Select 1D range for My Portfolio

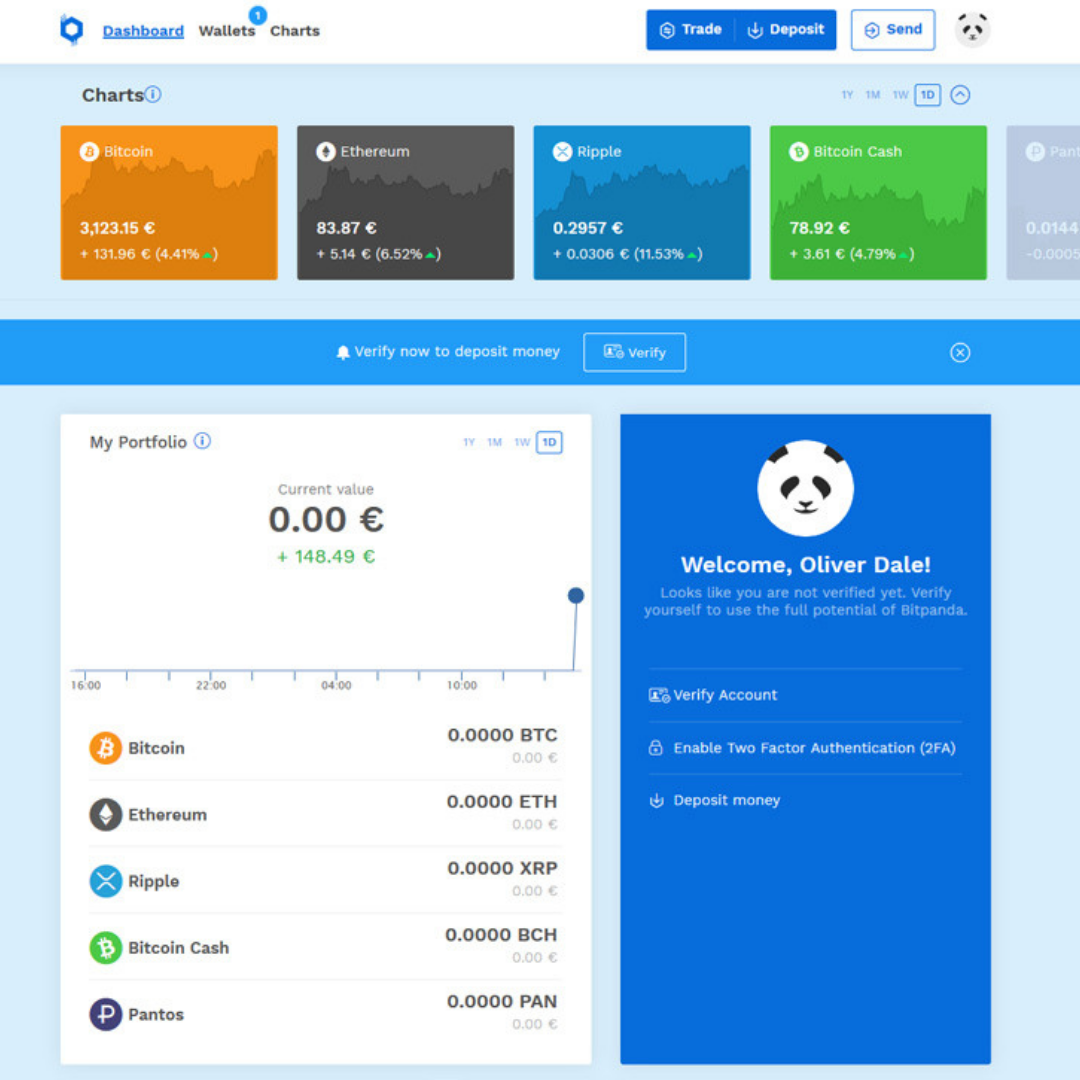(x=549, y=442)
